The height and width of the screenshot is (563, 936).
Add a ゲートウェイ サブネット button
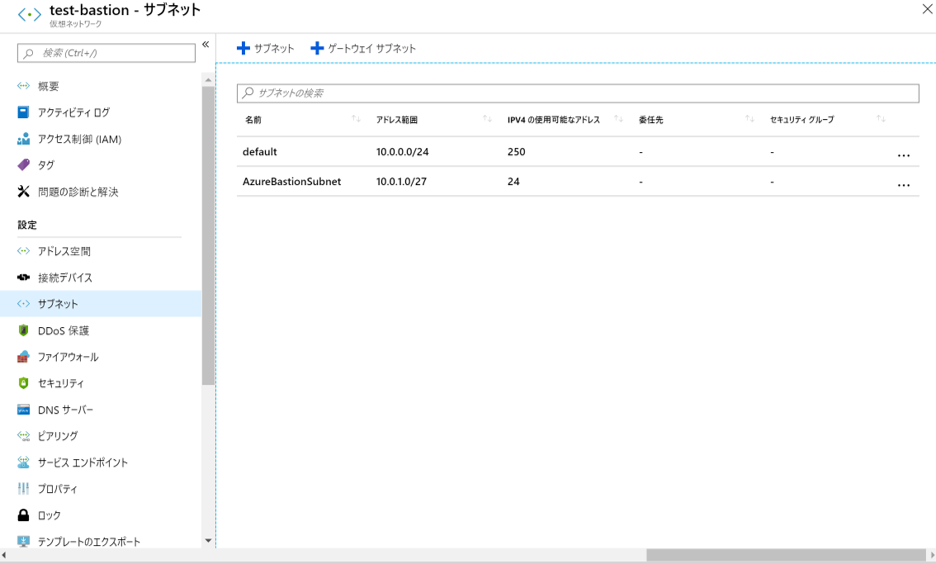pyautogui.click(x=363, y=48)
